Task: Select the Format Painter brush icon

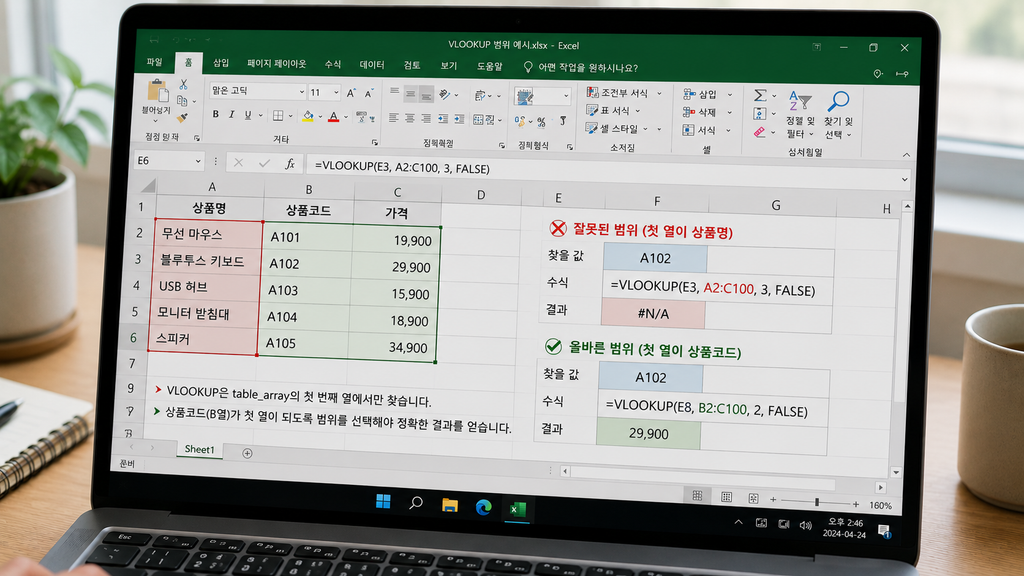Action: click(x=182, y=118)
